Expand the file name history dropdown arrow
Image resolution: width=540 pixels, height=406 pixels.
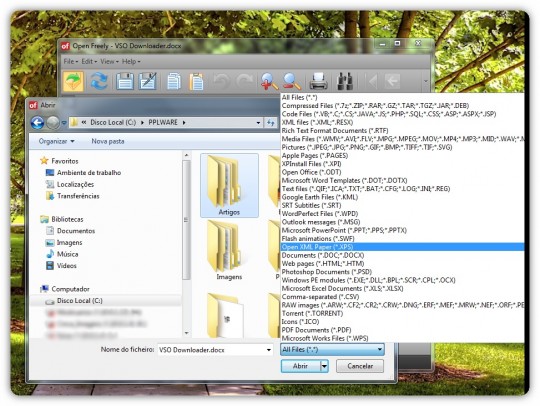click(269, 350)
